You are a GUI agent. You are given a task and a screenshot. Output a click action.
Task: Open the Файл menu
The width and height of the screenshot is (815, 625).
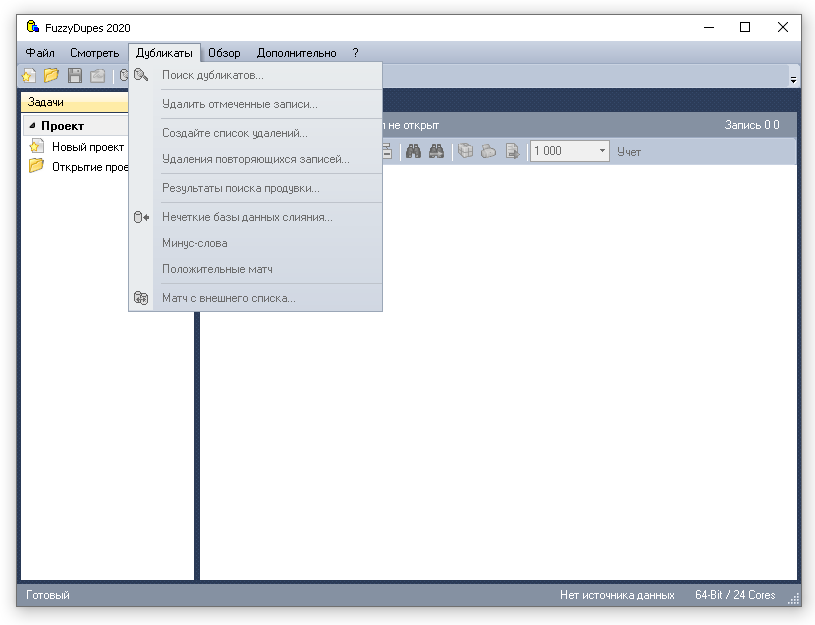[40, 53]
